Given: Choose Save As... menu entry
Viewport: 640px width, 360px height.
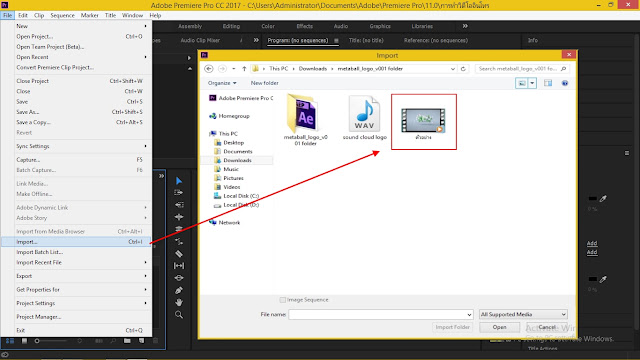Looking at the screenshot, I should point(76,112).
